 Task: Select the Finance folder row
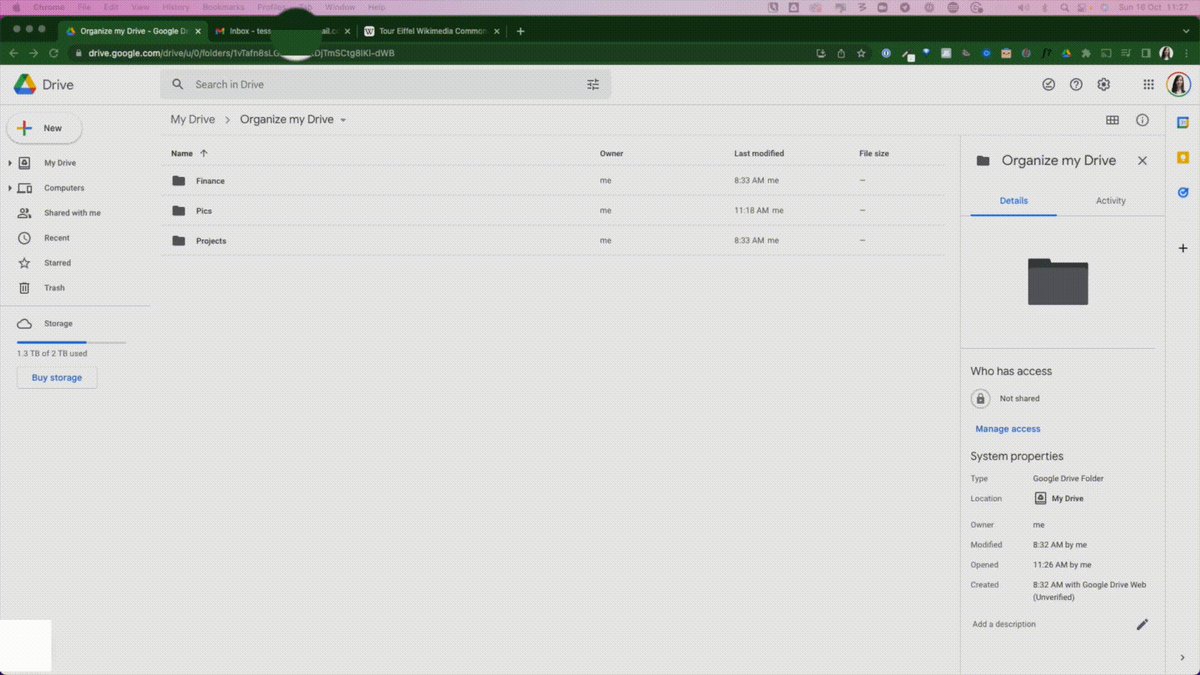(x=553, y=181)
